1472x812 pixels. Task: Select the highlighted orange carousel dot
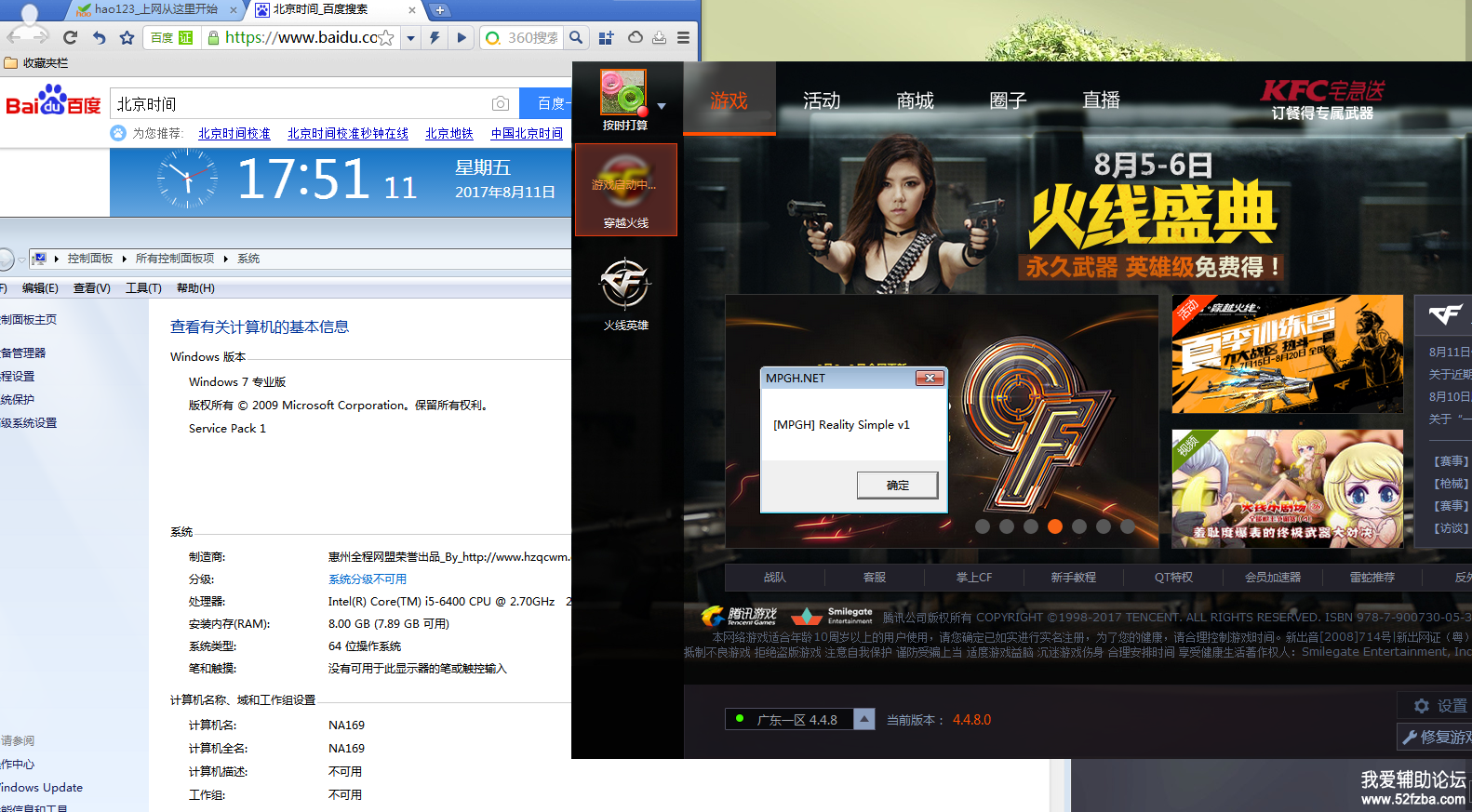click(x=1054, y=526)
